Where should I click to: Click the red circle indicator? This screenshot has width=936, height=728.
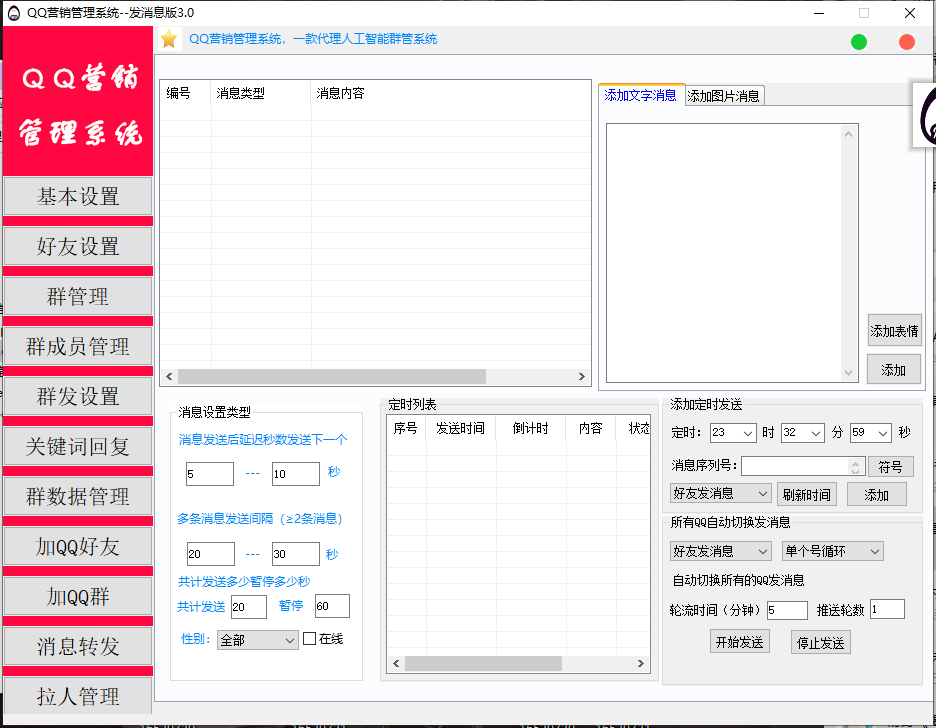[907, 42]
